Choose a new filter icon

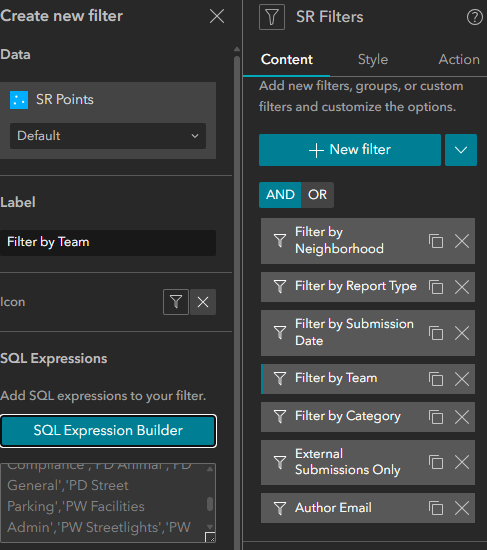tap(176, 302)
